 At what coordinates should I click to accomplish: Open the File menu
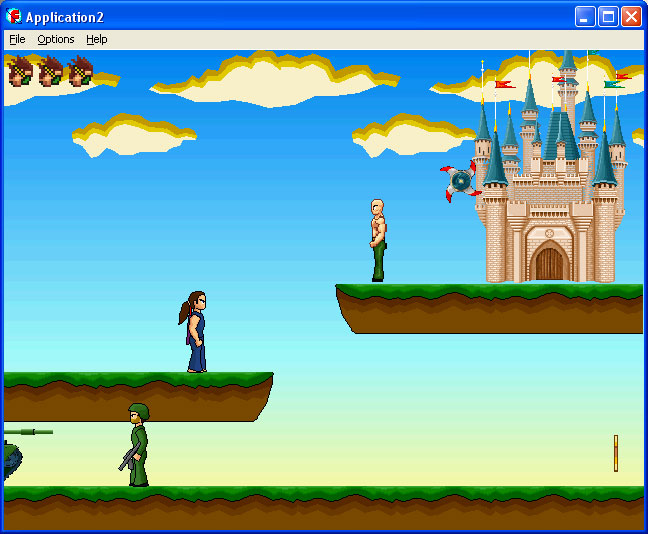17,39
